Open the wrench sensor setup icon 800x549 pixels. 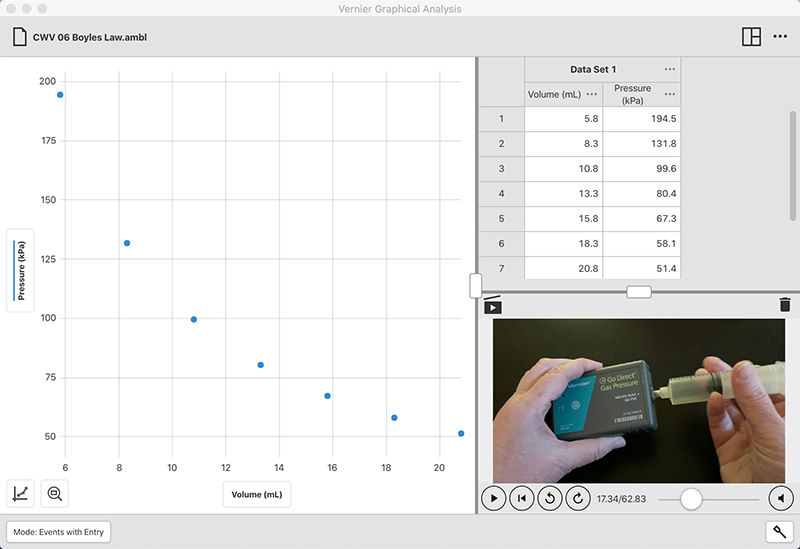(x=777, y=532)
